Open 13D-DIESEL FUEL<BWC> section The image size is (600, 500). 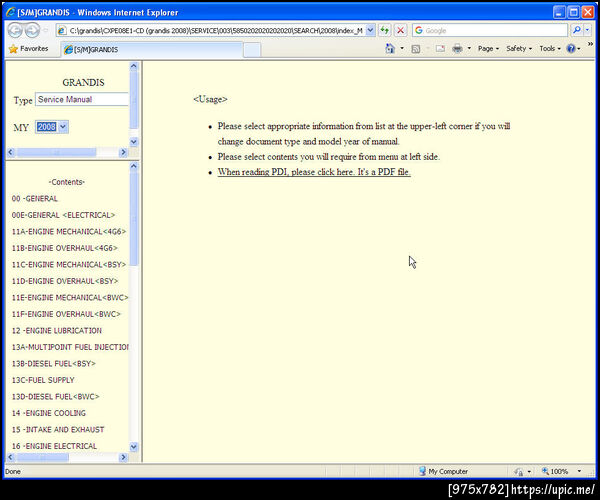pos(55,396)
